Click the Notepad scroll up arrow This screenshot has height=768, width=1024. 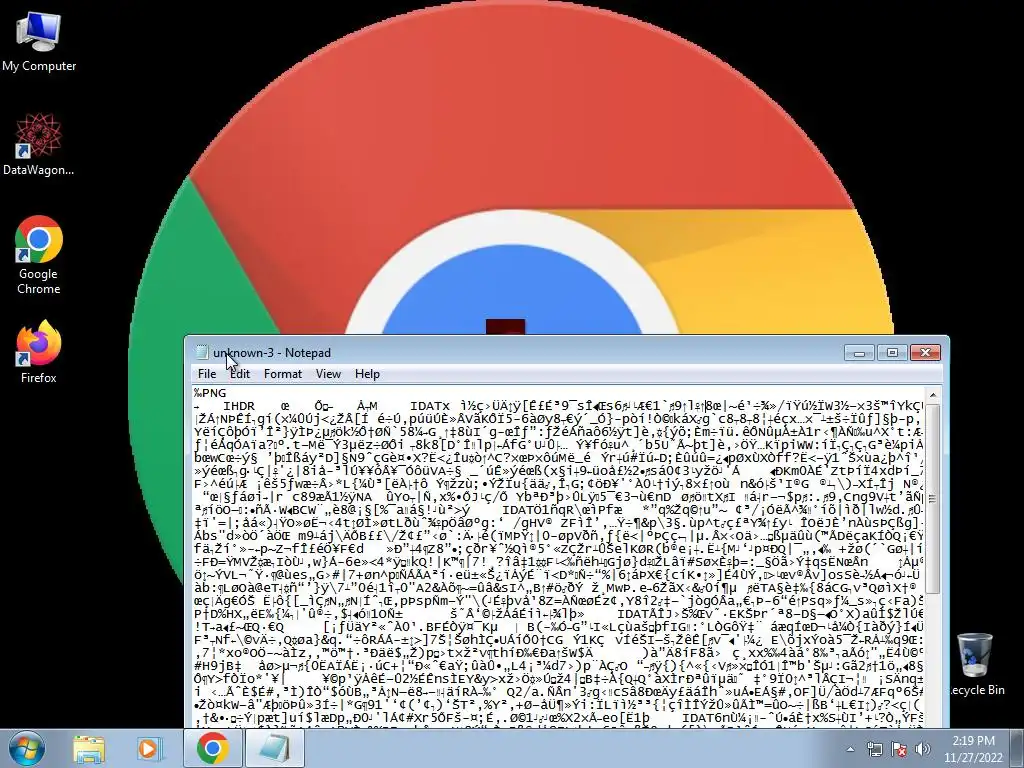(x=933, y=395)
